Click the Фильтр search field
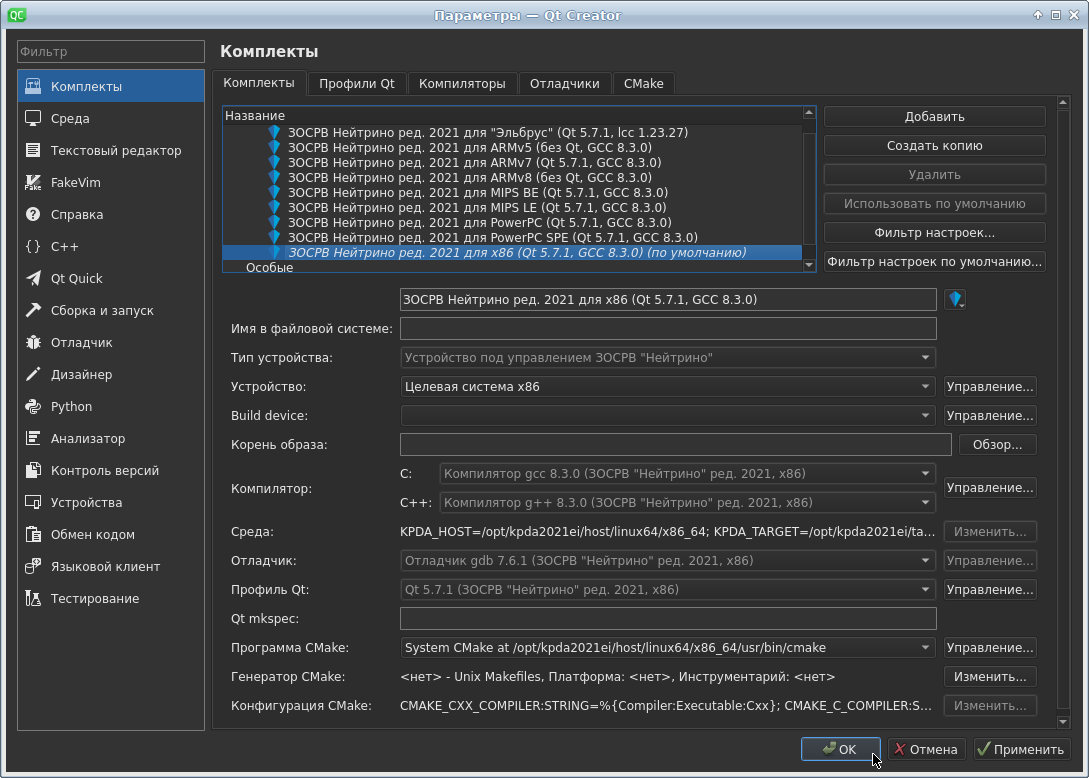 [x=111, y=52]
